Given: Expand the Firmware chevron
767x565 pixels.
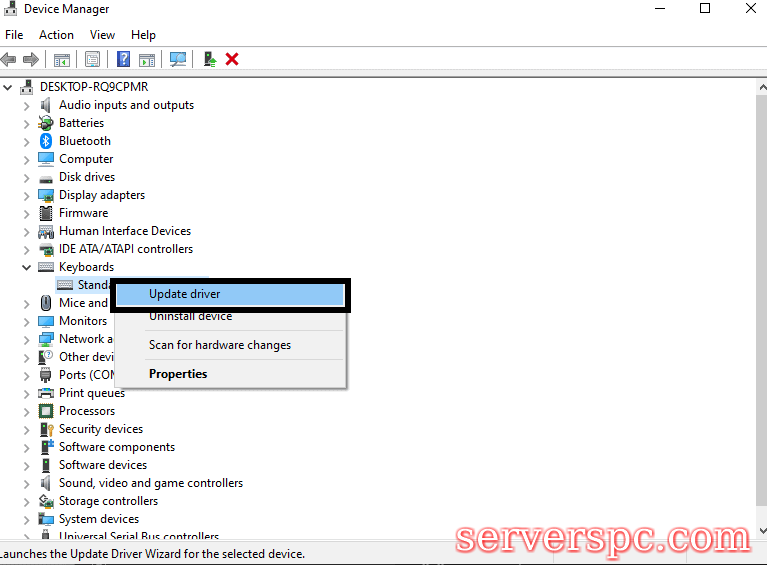Looking at the screenshot, I should point(26,214).
